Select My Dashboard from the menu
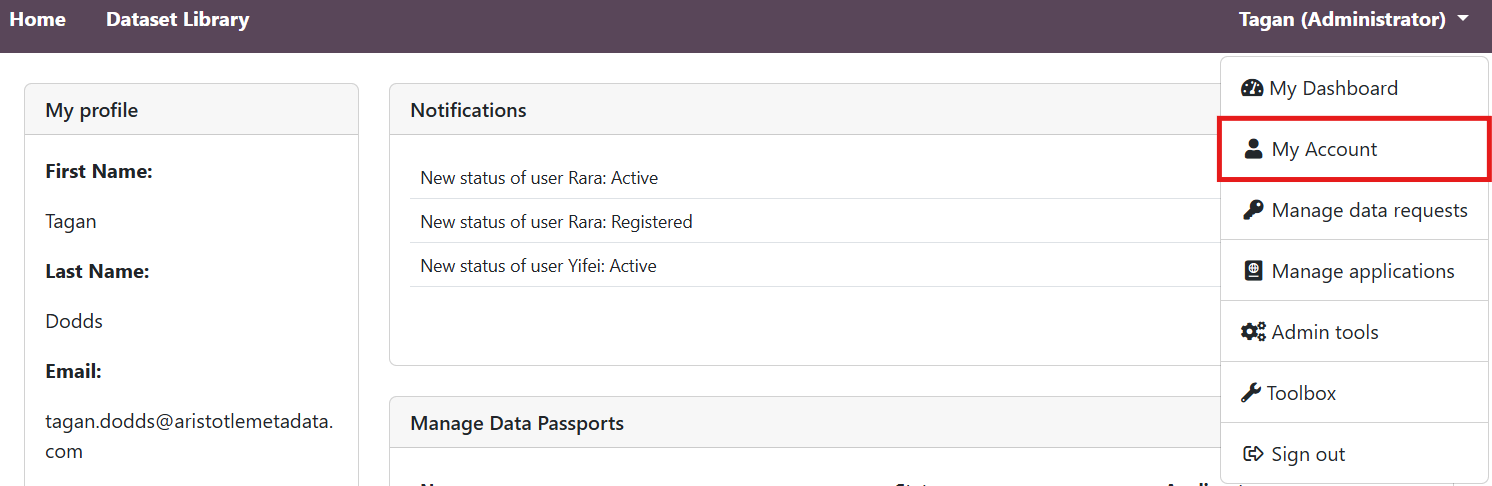 (x=1333, y=88)
